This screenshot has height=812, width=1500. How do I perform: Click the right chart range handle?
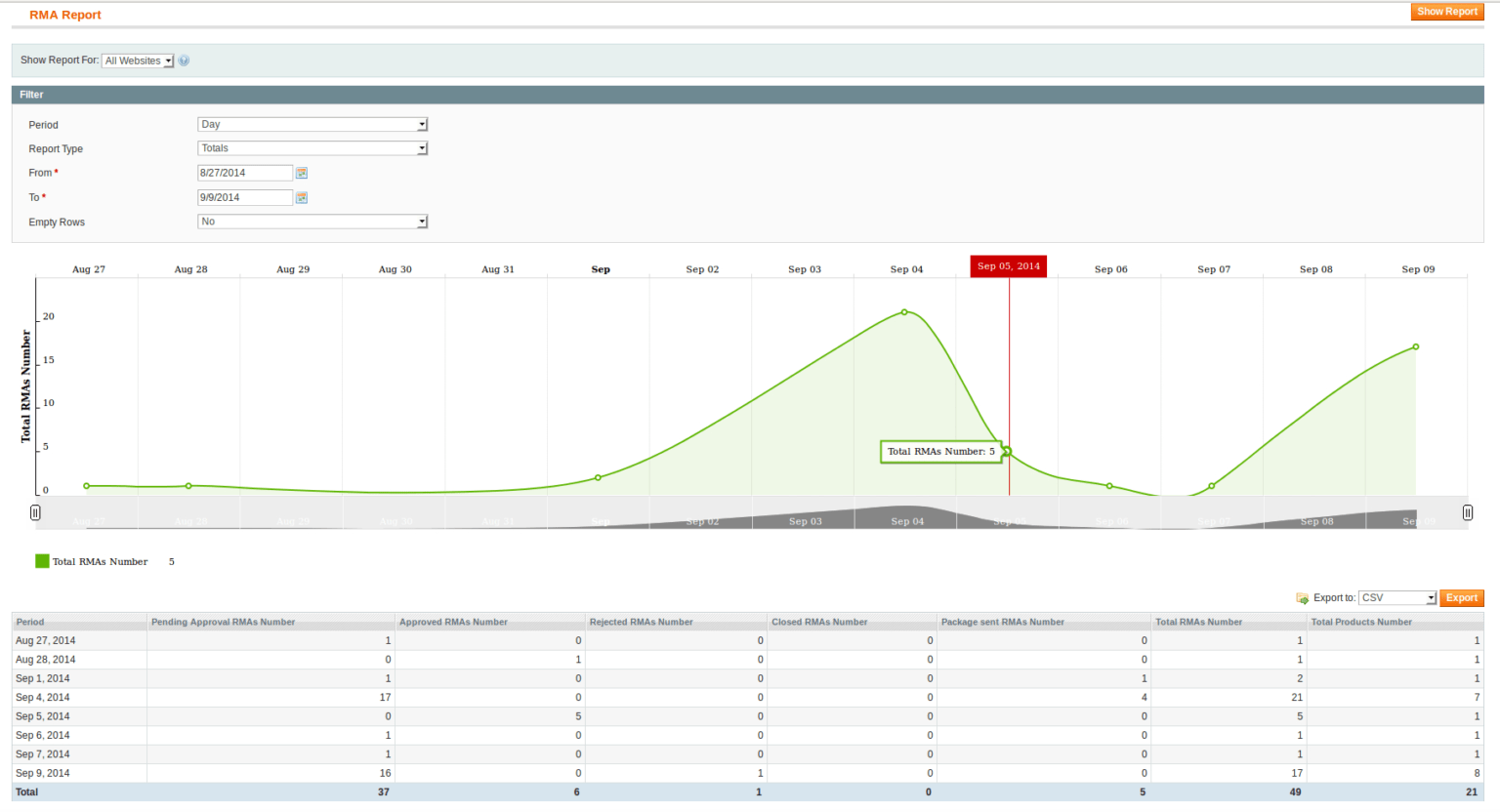pos(1467,512)
